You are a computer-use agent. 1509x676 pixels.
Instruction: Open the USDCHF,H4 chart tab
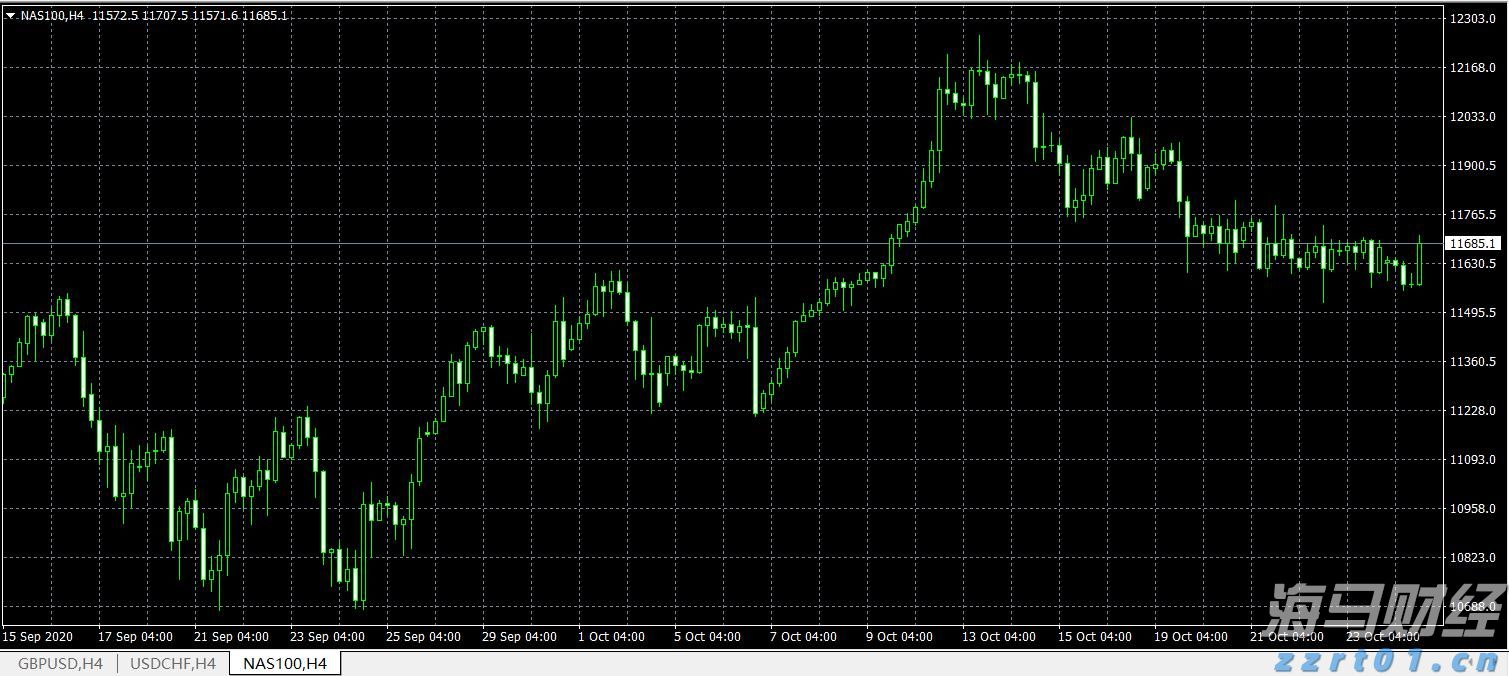[173, 663]
